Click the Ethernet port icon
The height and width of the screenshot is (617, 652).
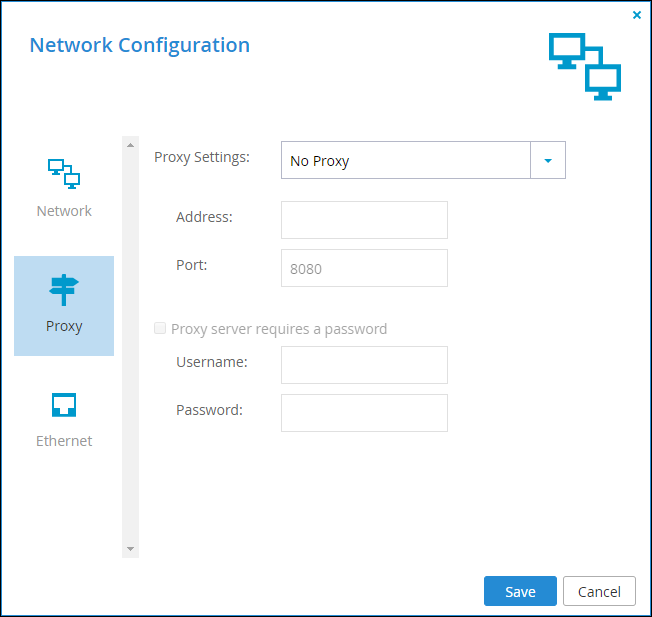coord(64,405)
